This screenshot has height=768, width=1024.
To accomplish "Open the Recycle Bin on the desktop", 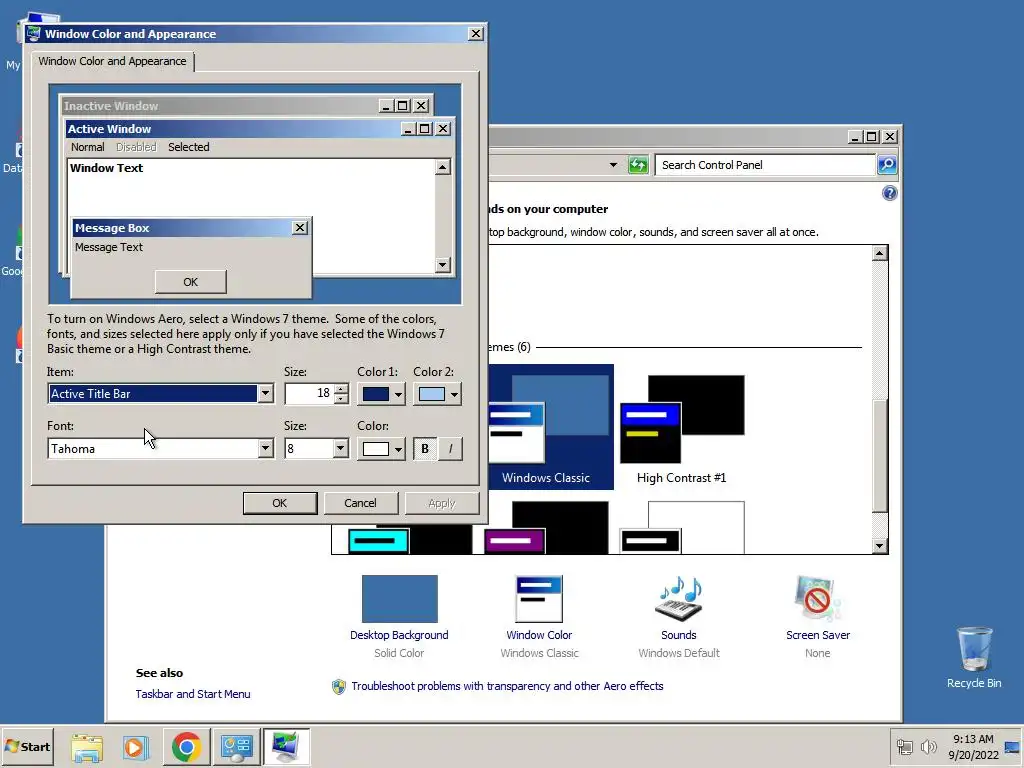I will pos(974,657).
